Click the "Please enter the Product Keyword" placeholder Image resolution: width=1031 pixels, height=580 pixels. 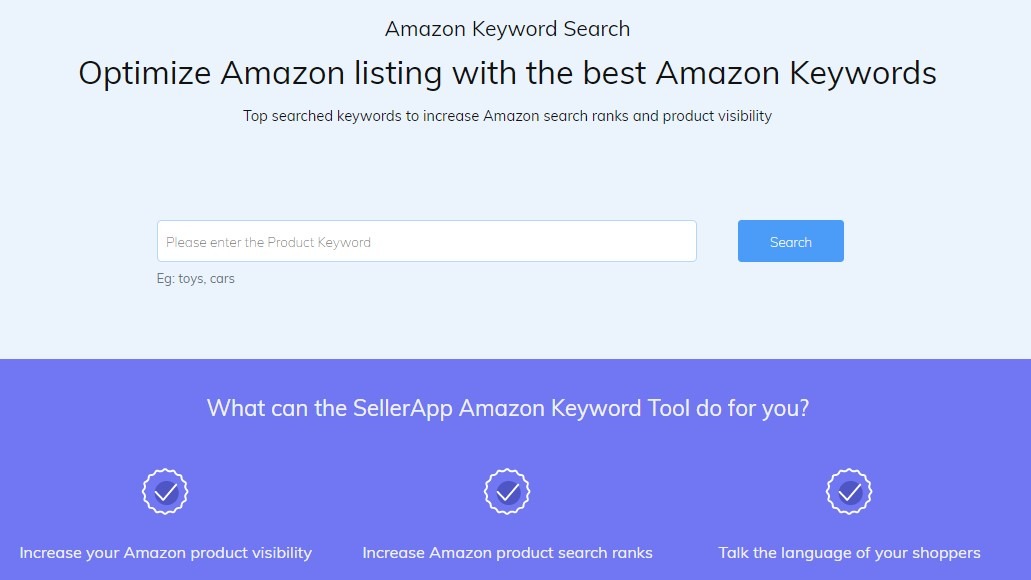pos(268,242)
